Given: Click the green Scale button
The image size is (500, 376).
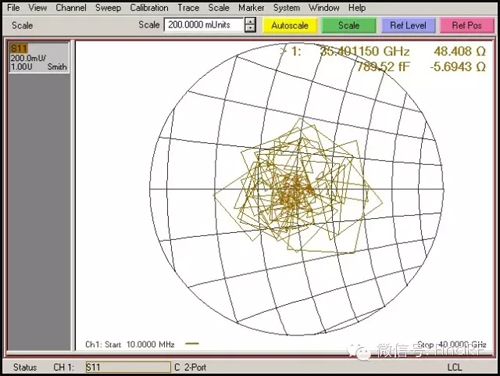Looking at the screenshot, I should pos(349,26).
